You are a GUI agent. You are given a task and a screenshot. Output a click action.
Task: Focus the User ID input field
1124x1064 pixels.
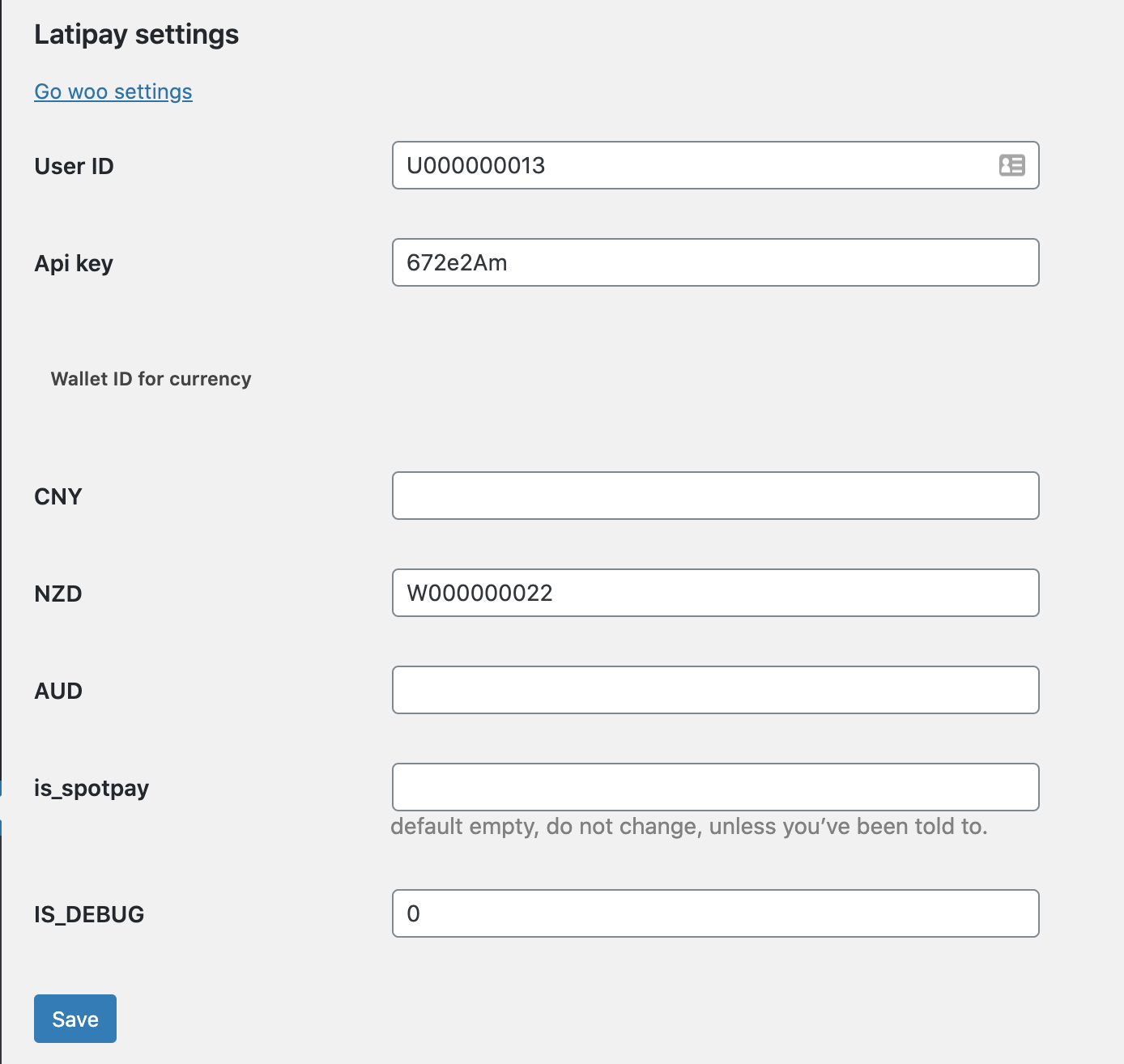point(716,165)
